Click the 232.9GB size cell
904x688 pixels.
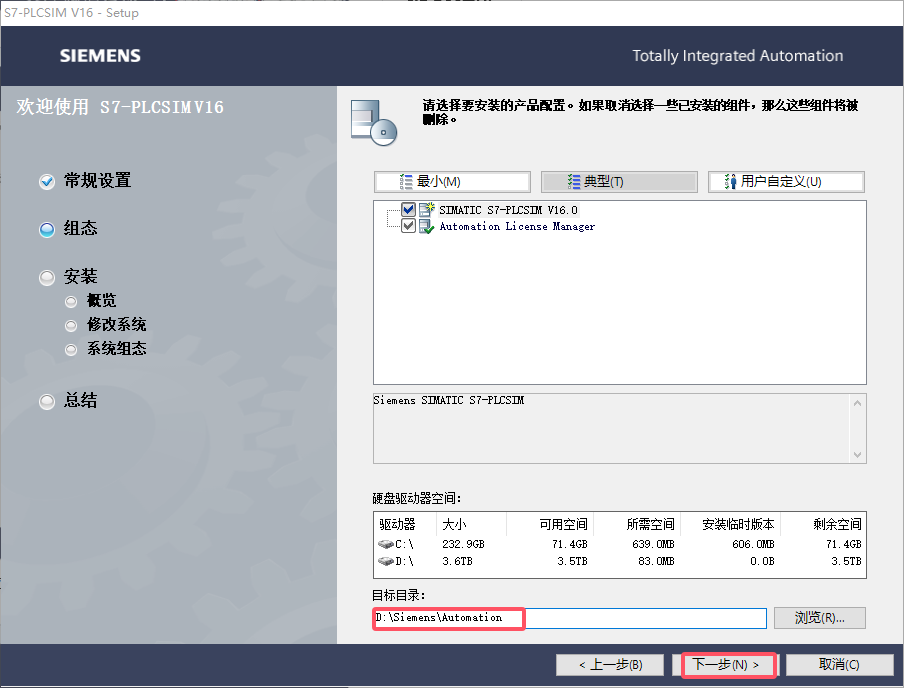click(463, 544)
